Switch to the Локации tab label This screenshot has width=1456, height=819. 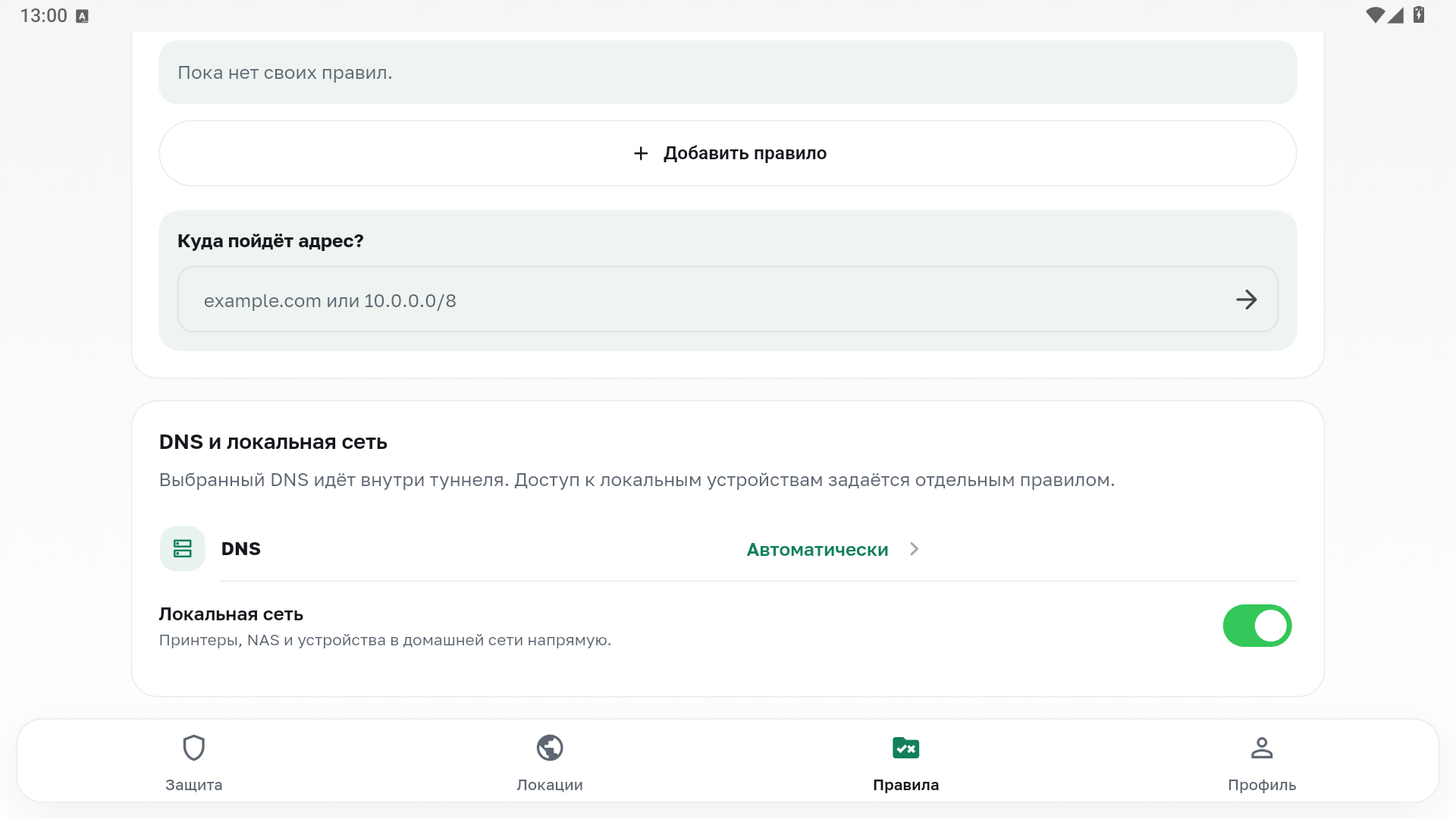click(550, 785)
